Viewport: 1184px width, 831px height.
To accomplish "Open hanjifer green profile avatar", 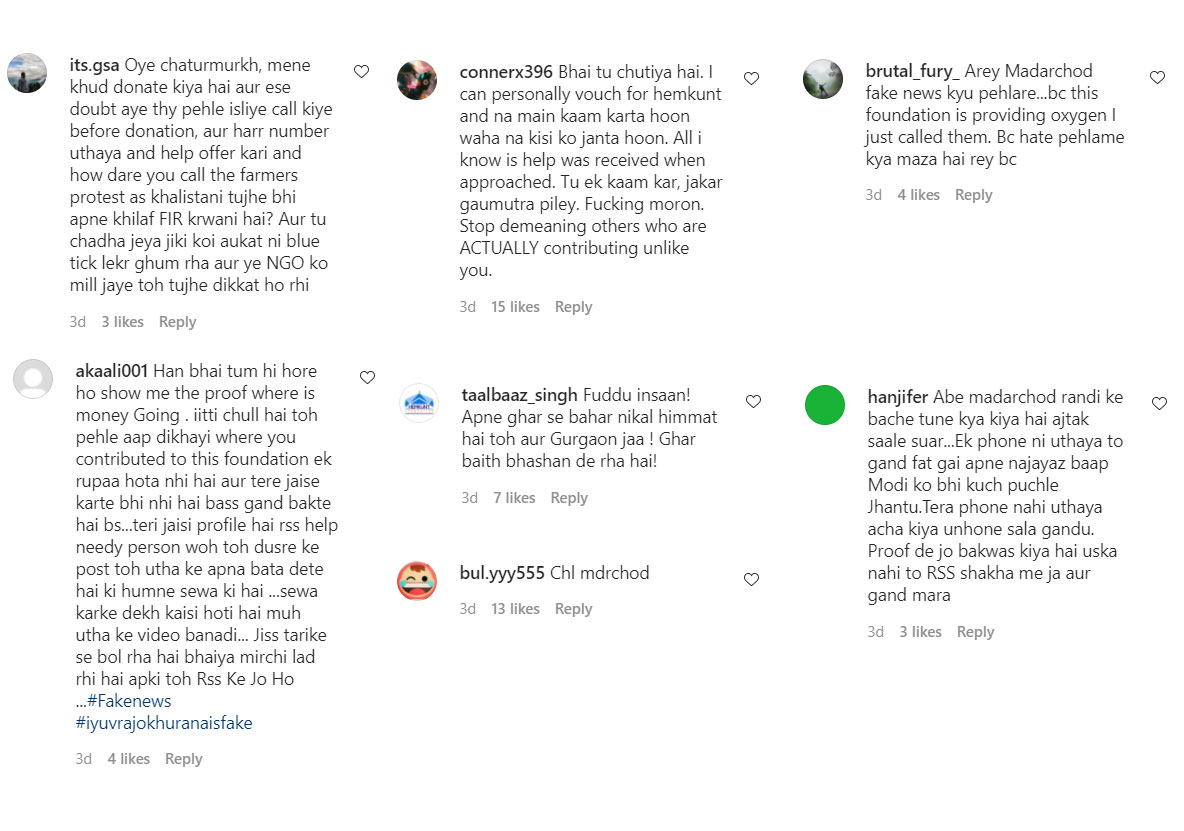I will tap(825, 405).
